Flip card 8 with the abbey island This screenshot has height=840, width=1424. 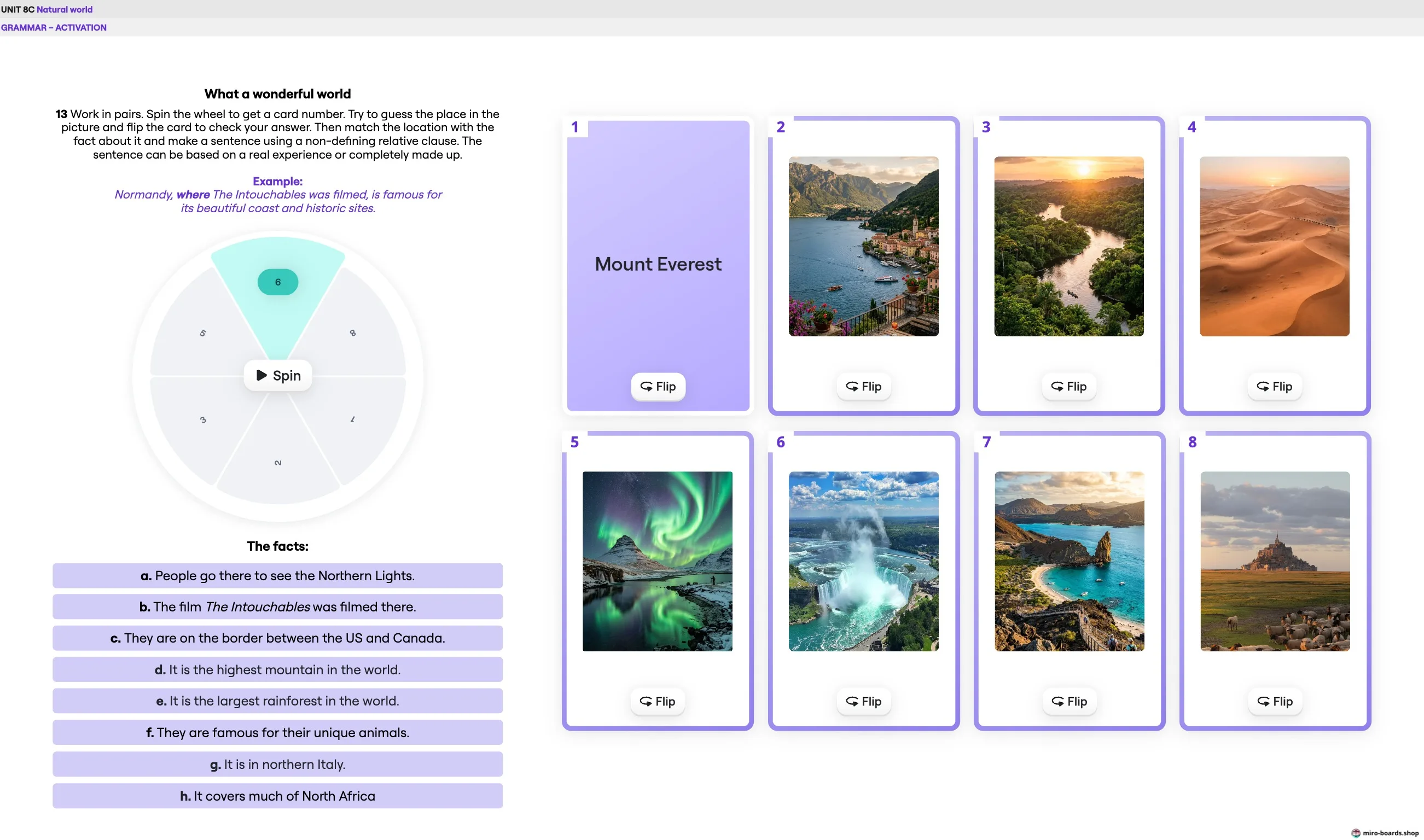(1275, 701)
